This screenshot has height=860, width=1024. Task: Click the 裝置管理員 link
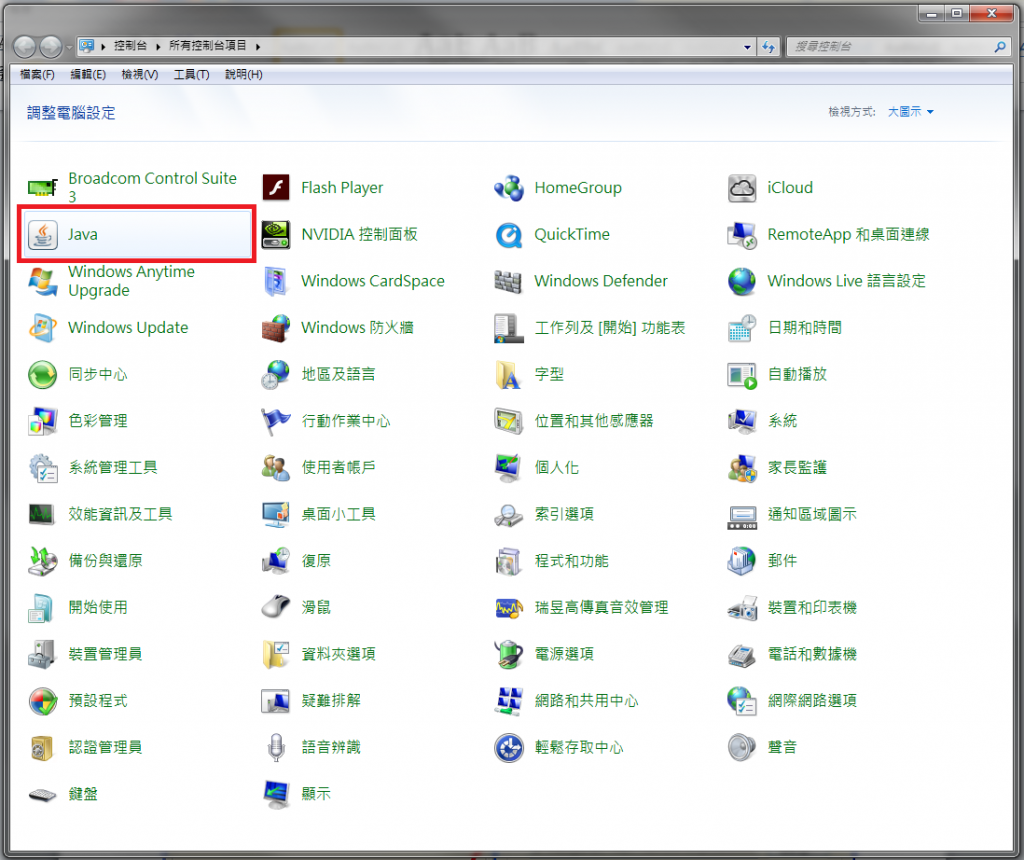pyautogui.click(x=105, y=654)
